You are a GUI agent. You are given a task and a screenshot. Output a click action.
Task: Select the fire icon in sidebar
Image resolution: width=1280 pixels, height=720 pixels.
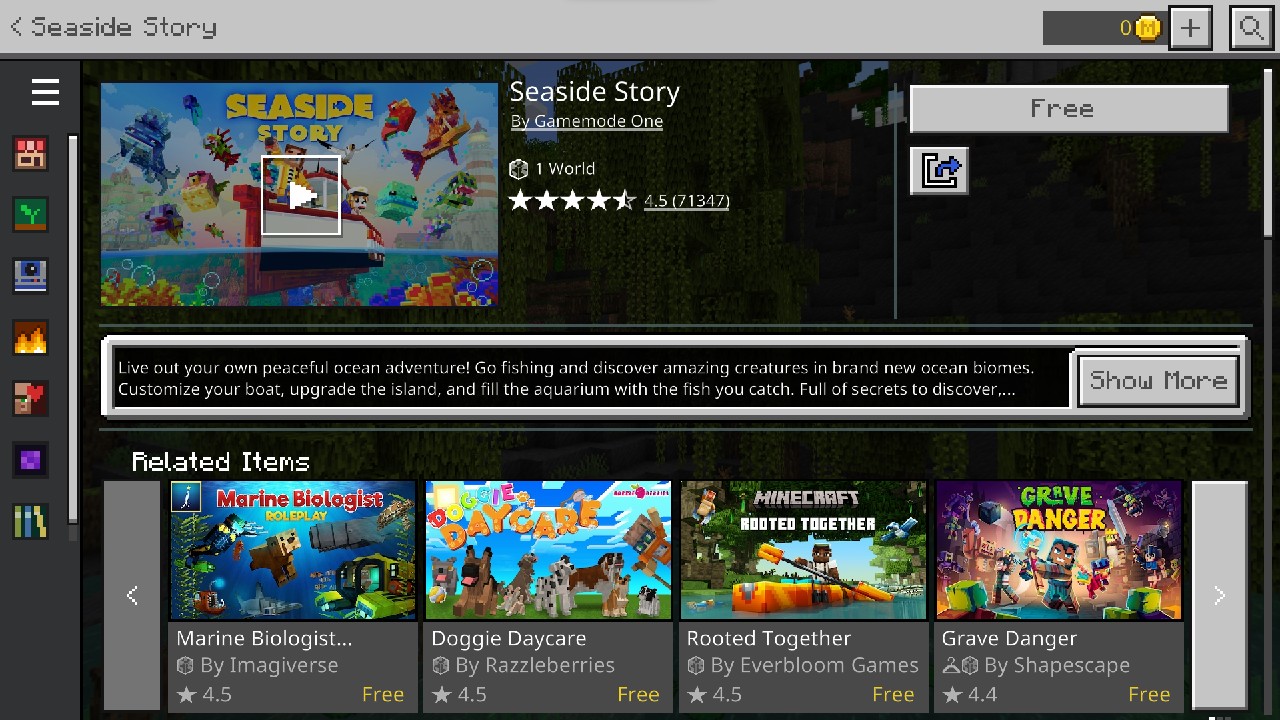tap(30, 337)
